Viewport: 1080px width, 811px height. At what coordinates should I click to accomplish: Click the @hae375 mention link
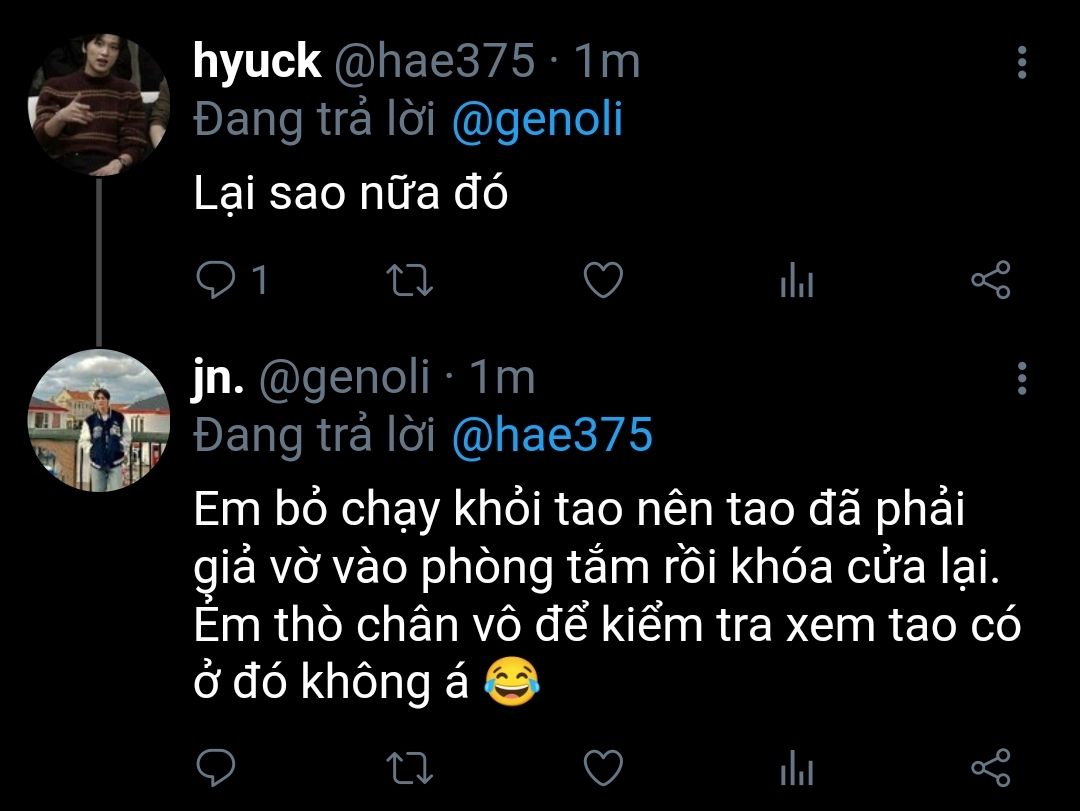coord(552,435)
